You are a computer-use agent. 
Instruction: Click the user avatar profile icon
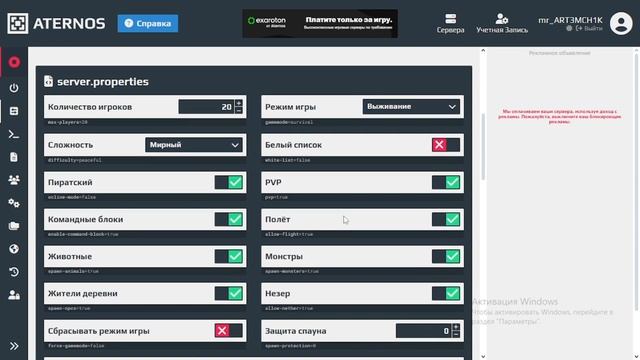point(621,23)
